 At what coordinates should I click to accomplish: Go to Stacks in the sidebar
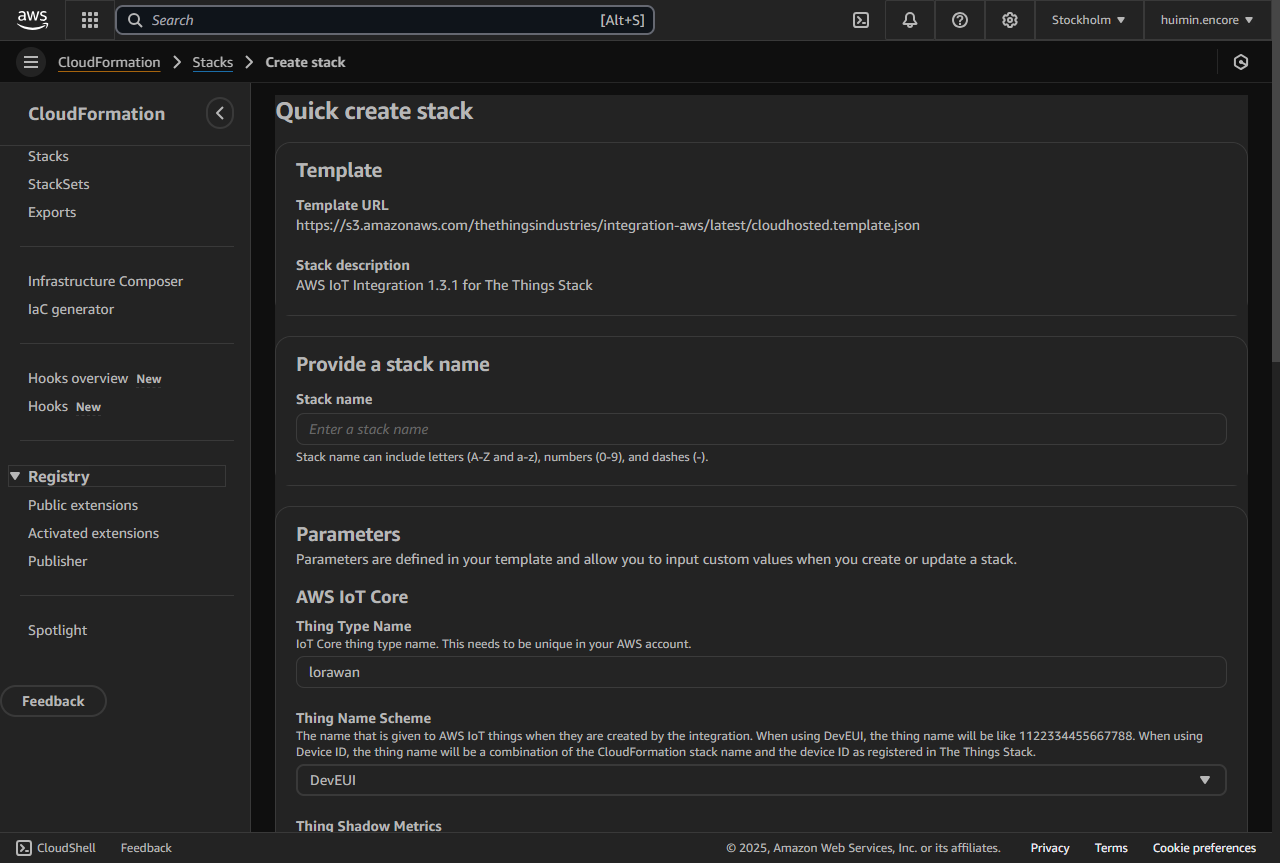(x=48, y=156)
